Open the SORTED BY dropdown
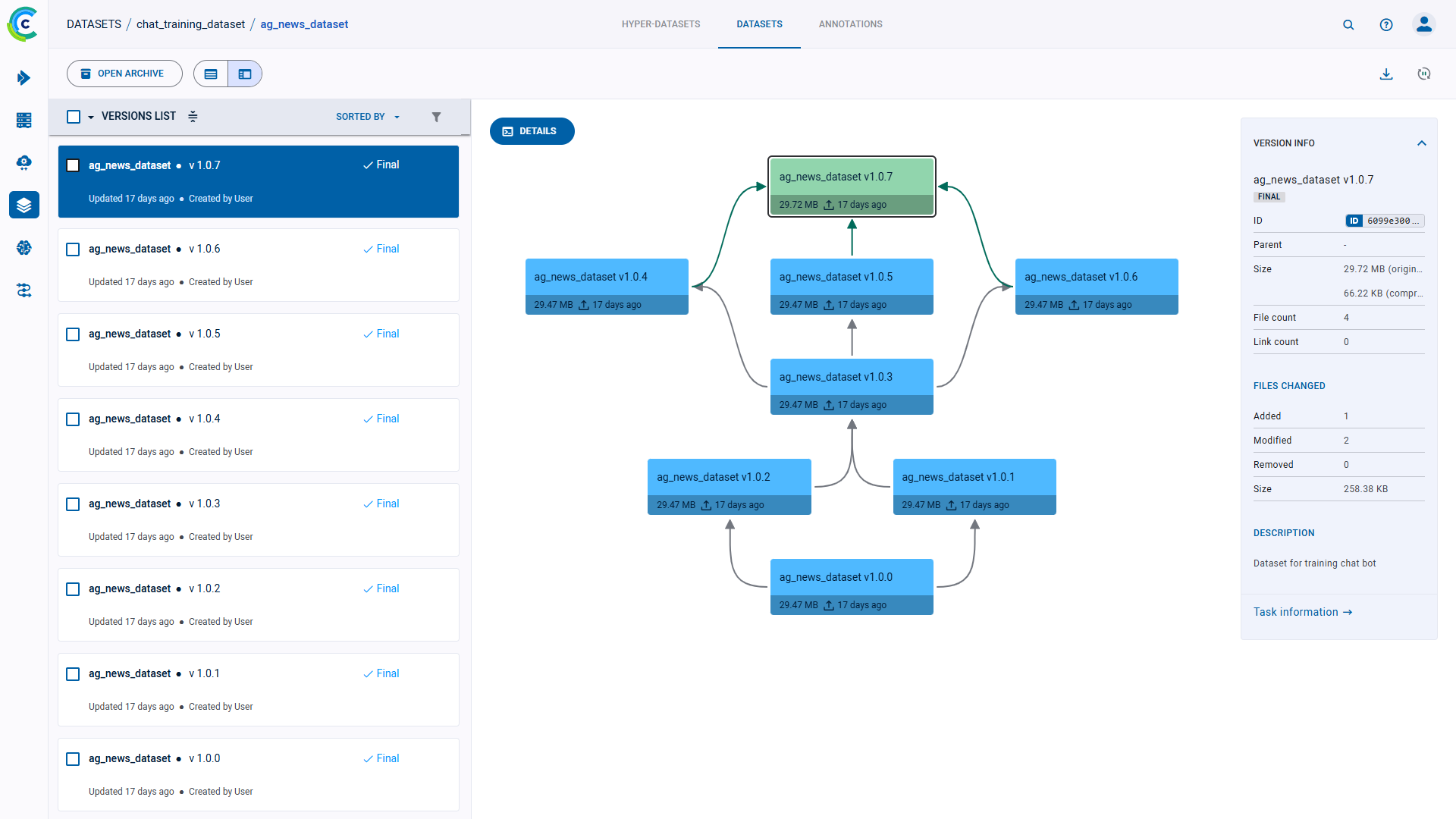 pos(367,117)
